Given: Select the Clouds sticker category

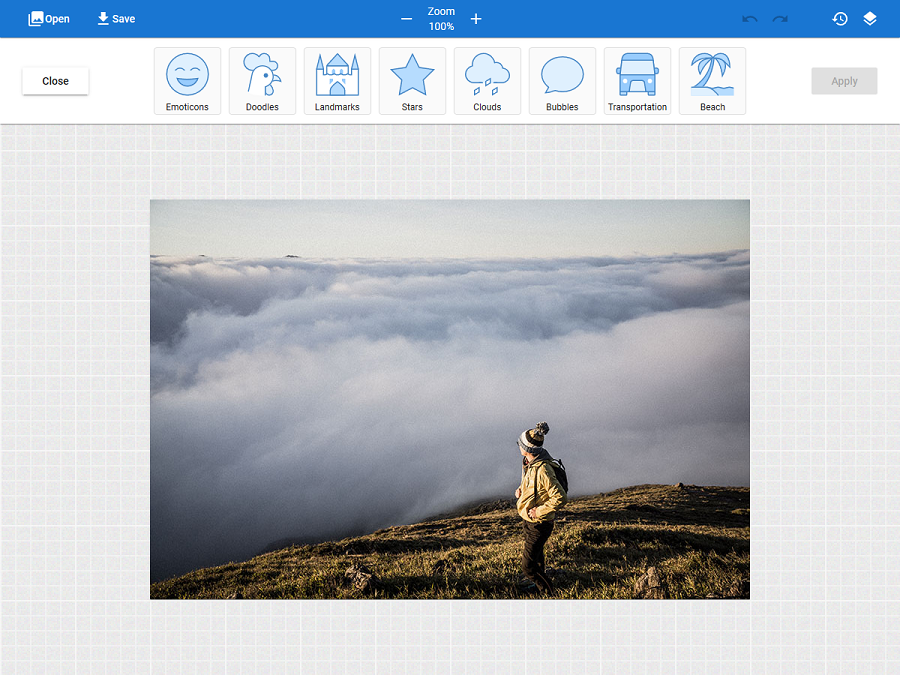Looking at the screenshot, I should (487, 81).
